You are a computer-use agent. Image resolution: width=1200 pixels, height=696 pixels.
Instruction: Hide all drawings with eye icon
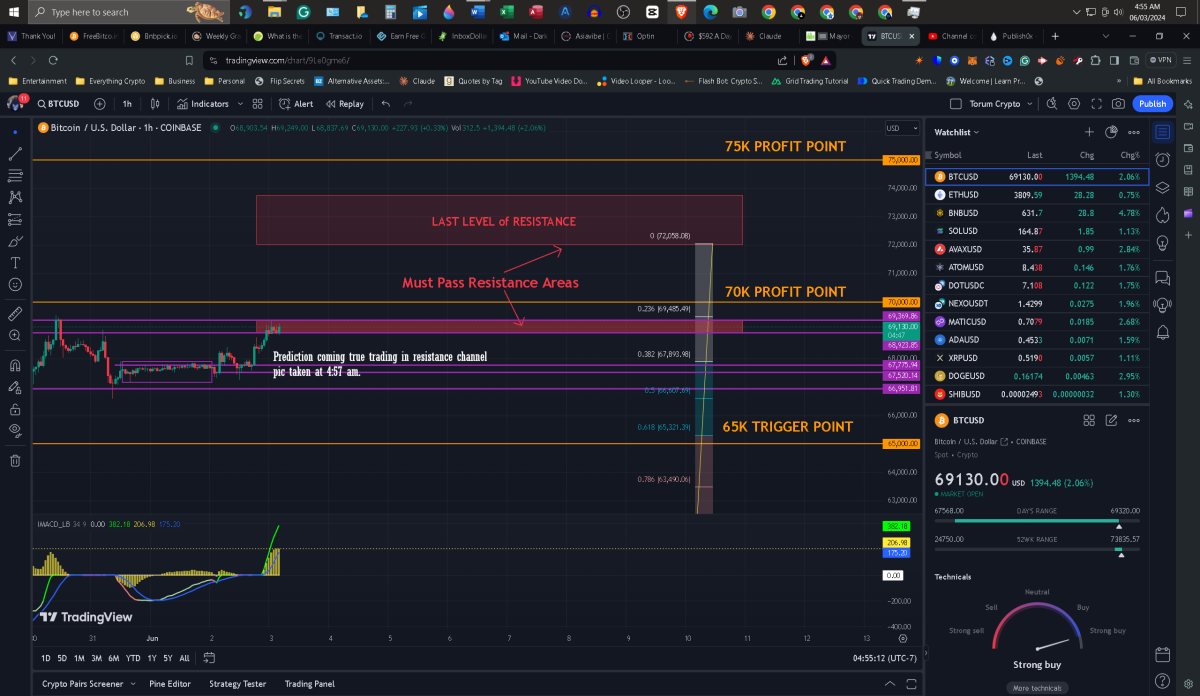pos(15,431)
